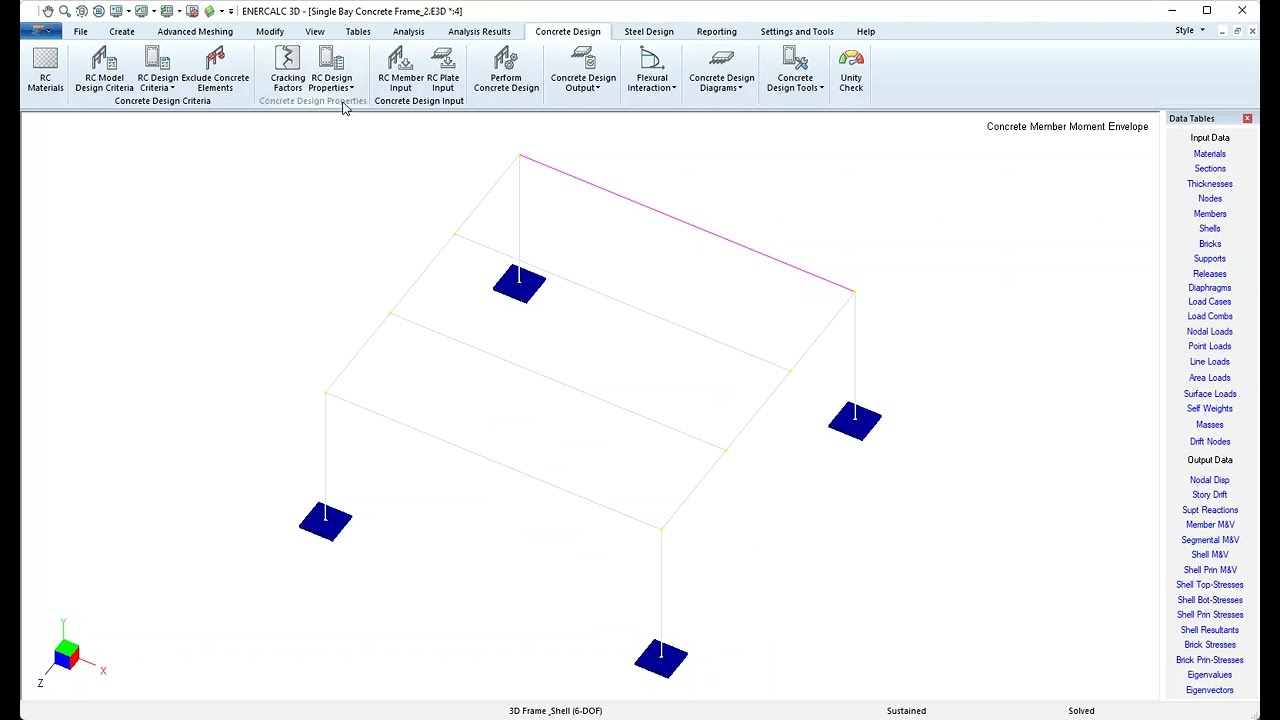
Task: Switch to the View tab
Action: 315,31
